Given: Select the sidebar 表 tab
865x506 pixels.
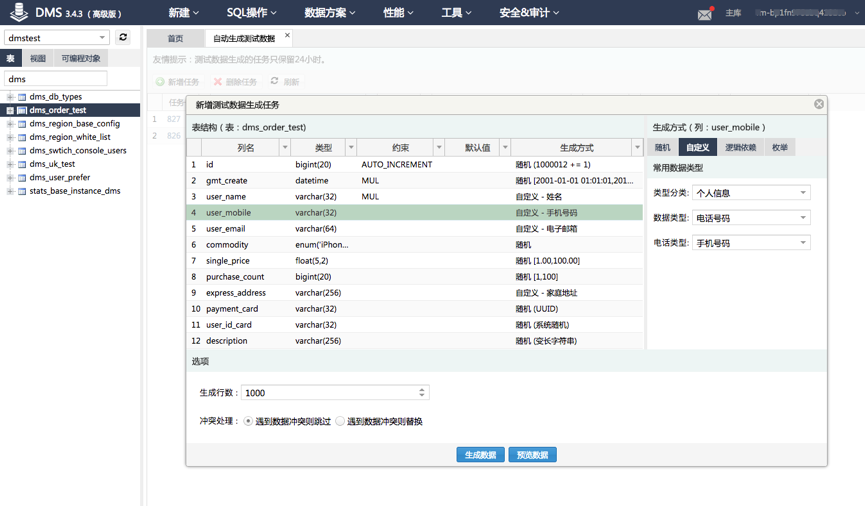Looking at the screenshot, I should tap(10, 58).
